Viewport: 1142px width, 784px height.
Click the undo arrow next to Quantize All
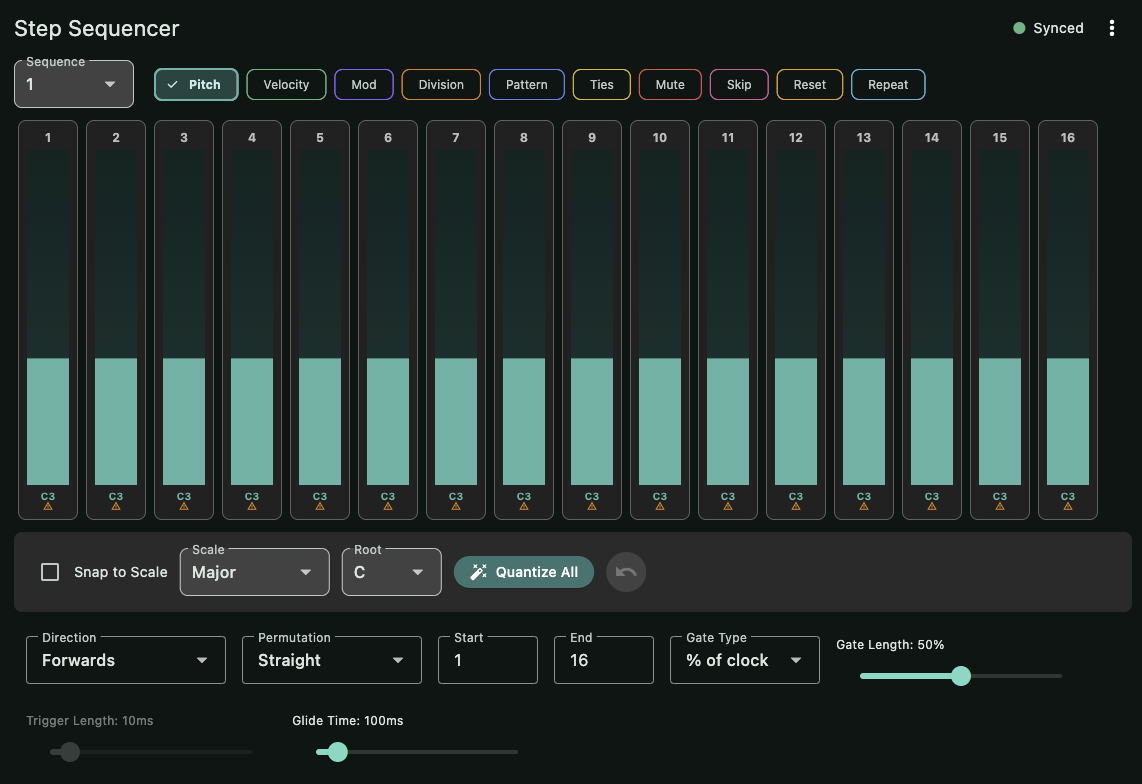point(626,571)
